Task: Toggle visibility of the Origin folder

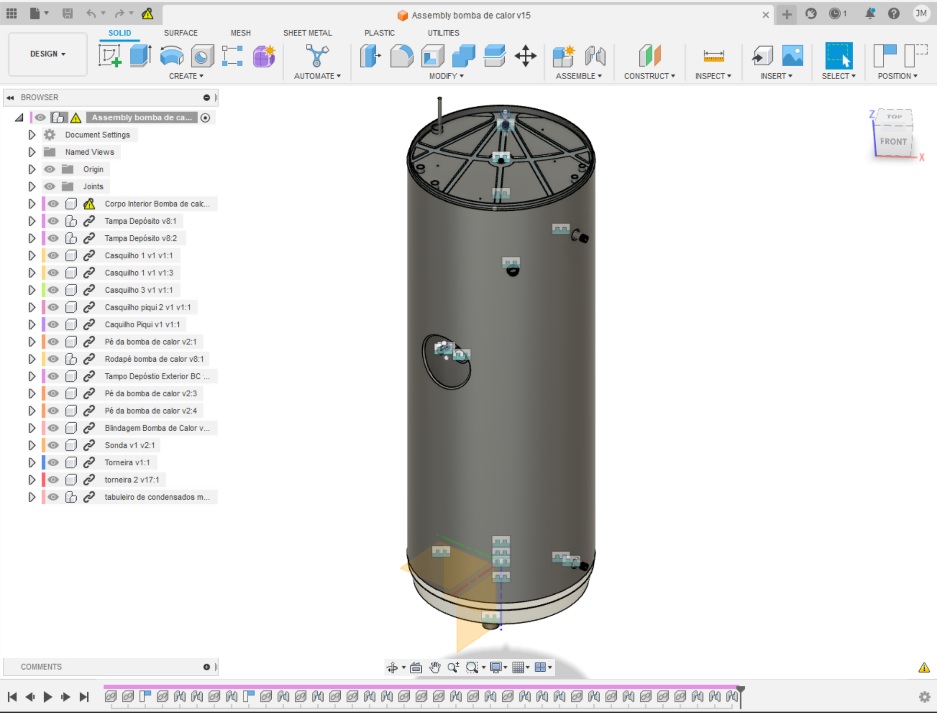Action: (49, 169)
